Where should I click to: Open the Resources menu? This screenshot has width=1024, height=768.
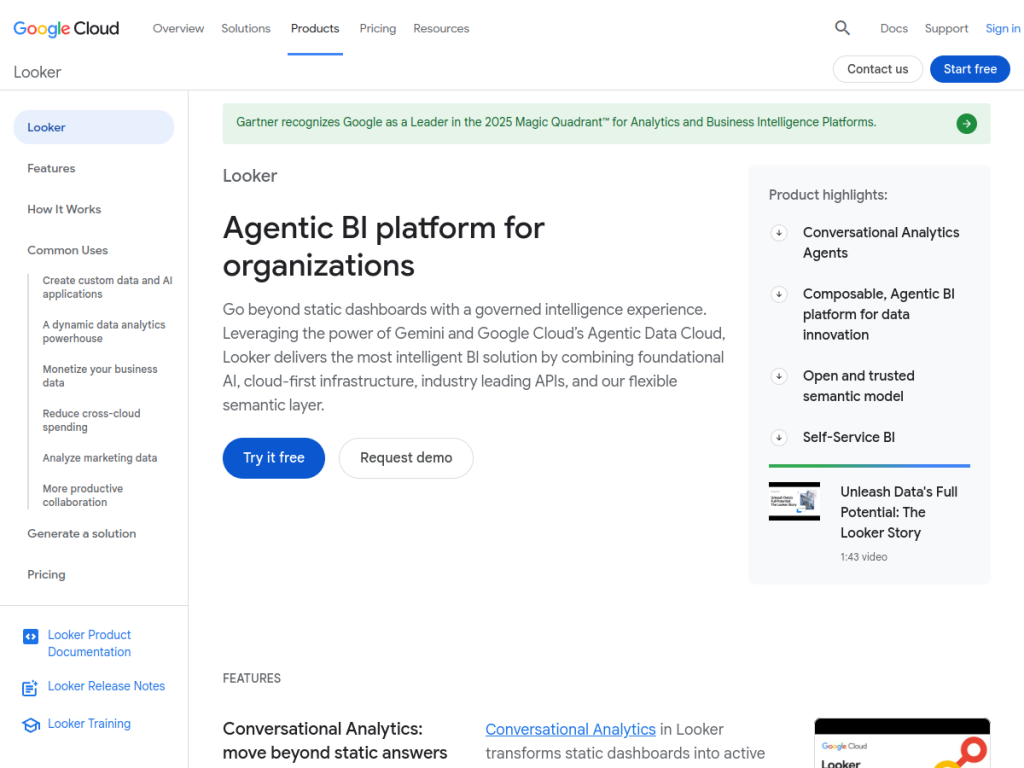pos(441,29)
